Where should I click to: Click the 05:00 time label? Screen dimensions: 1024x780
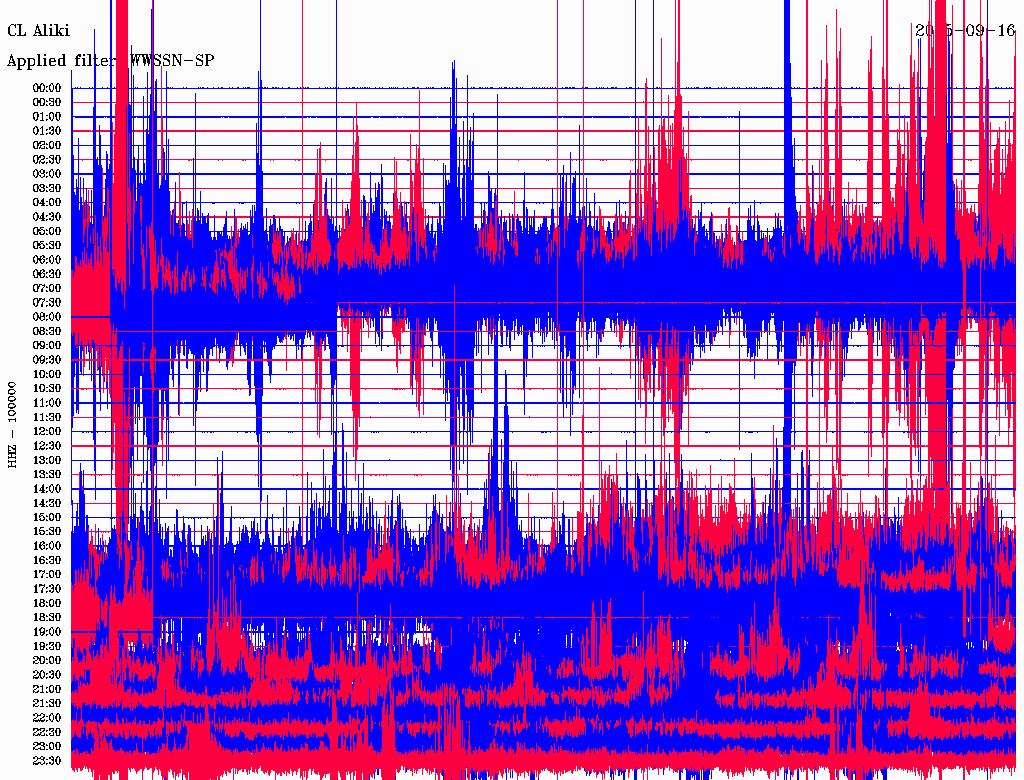coord(47,231)
